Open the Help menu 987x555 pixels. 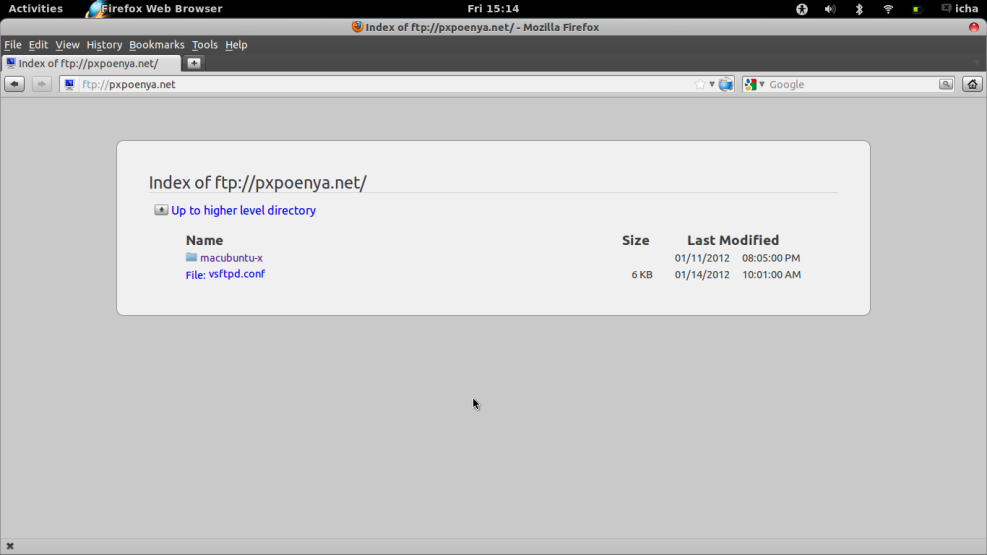point(236,45)
